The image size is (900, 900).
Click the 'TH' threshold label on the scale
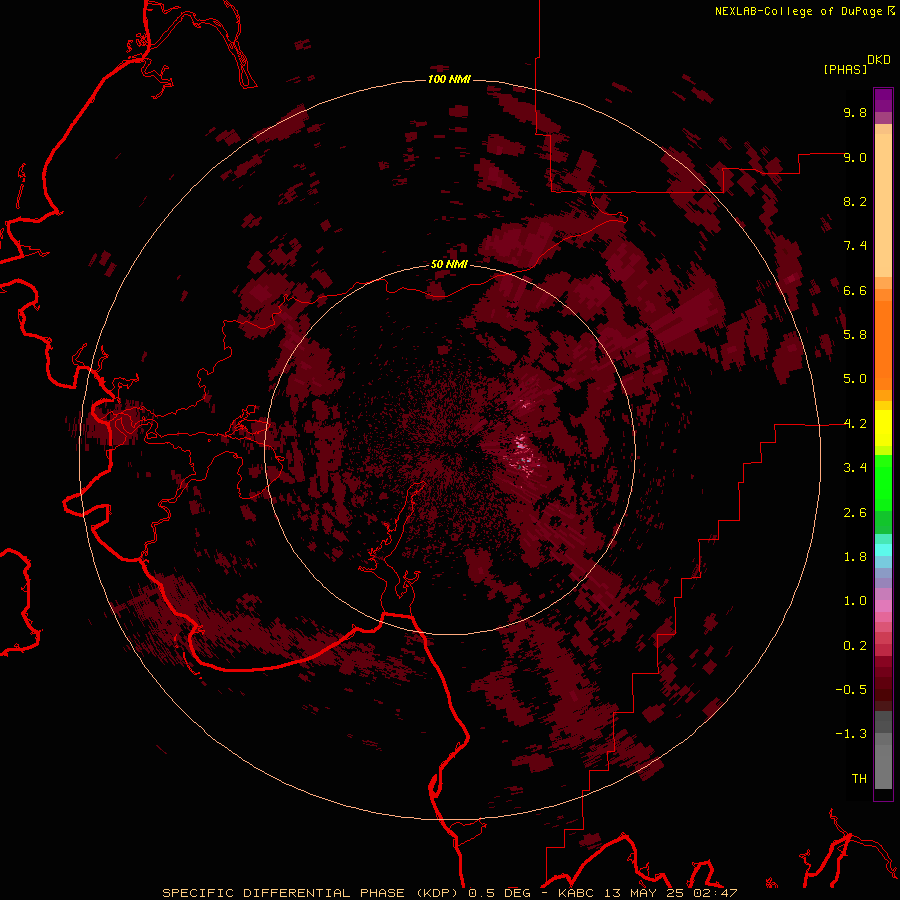(859, 779)
